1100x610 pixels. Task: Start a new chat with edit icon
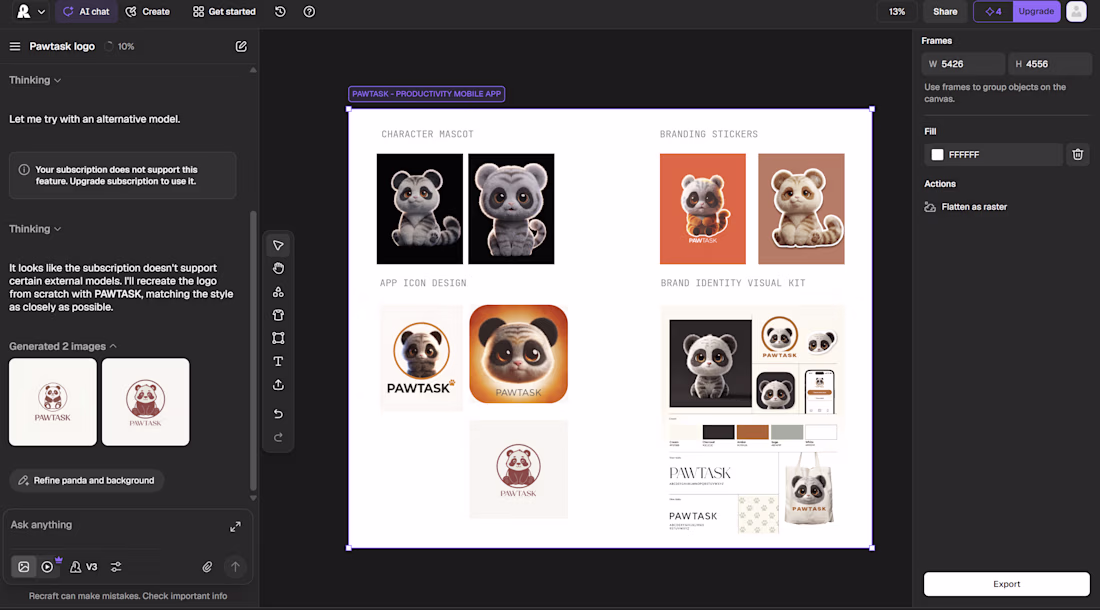coord(241,46)
